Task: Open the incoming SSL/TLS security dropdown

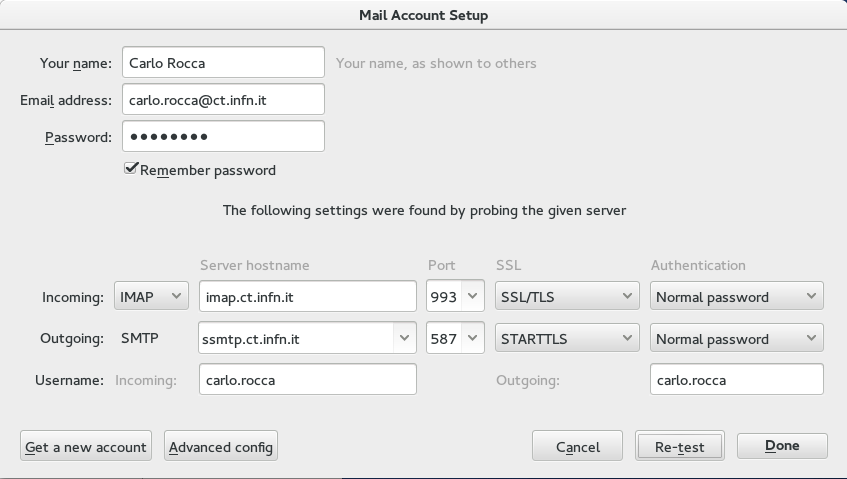Action: [x=567, y=296]
